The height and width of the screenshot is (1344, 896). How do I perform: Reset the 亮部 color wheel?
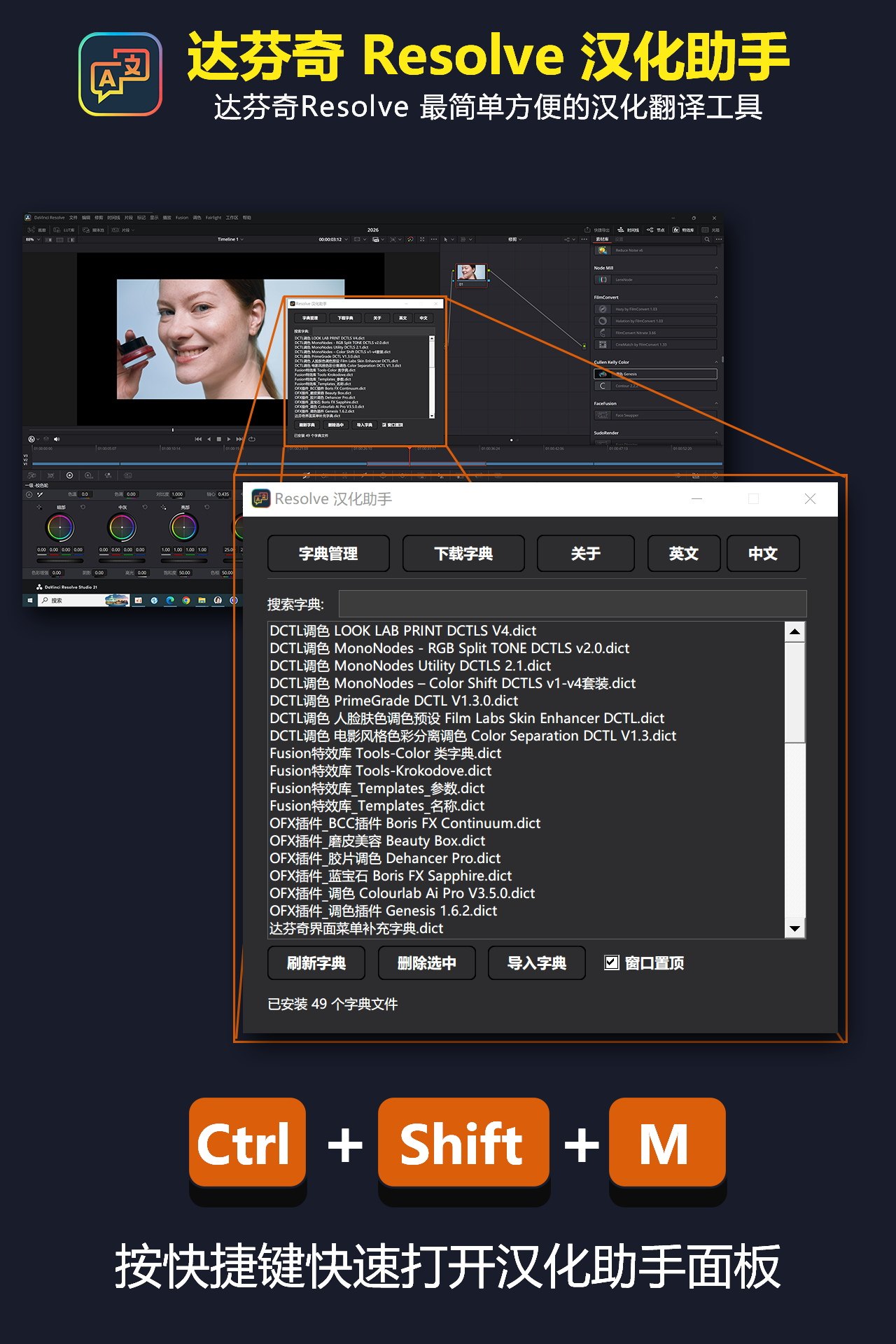tap(207, 507)
